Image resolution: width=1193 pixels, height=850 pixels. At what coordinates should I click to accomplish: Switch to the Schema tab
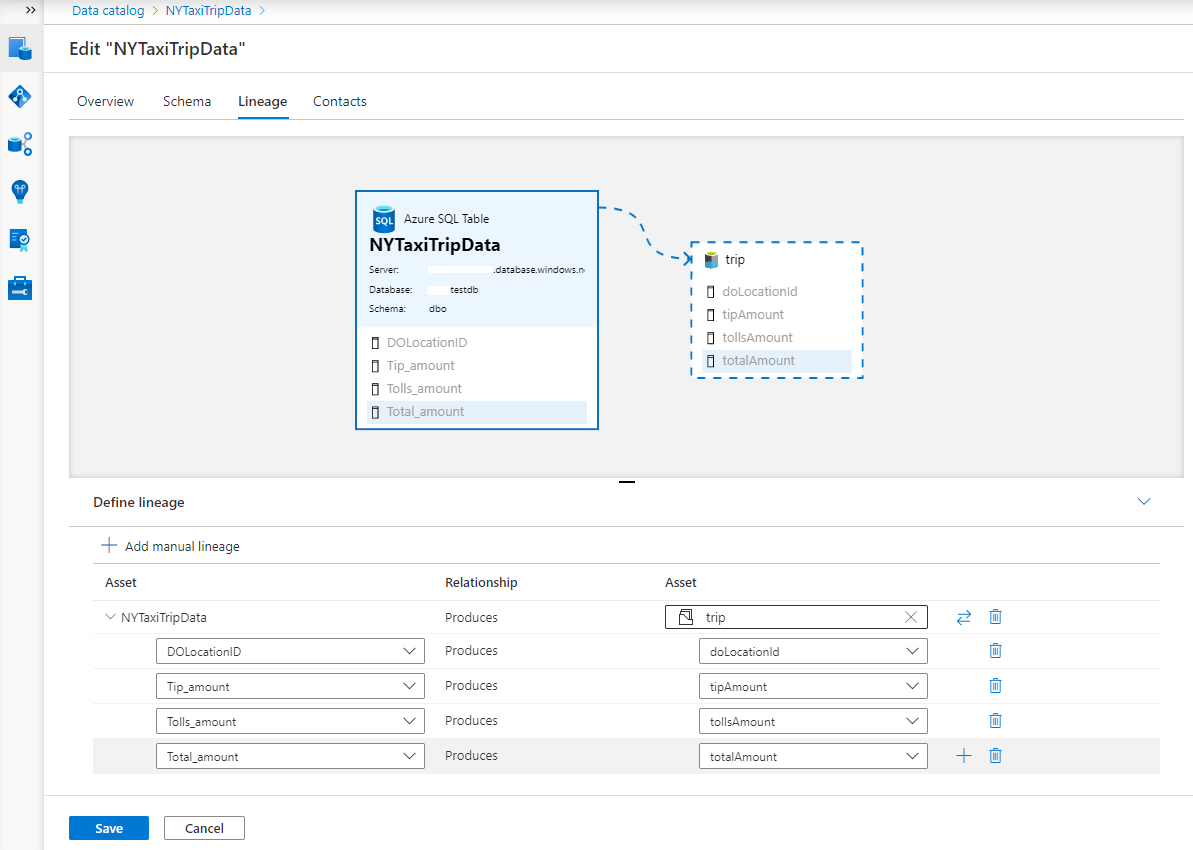click(x=187, y=101)
